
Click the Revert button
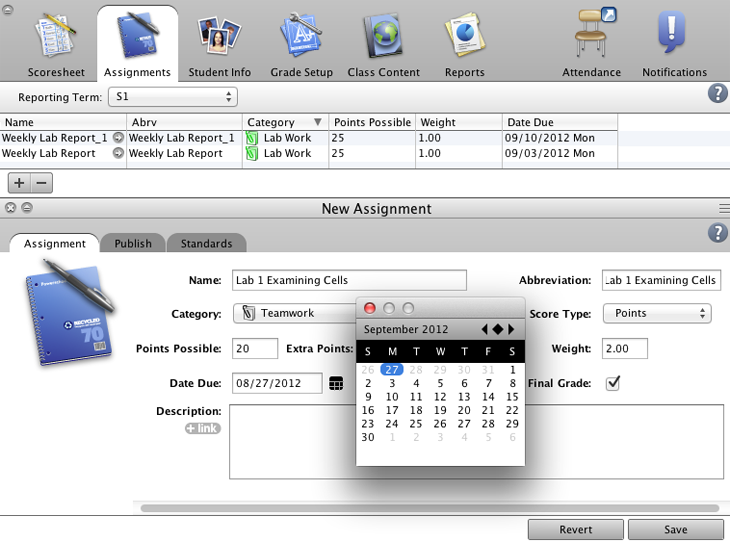click(575, 529)
